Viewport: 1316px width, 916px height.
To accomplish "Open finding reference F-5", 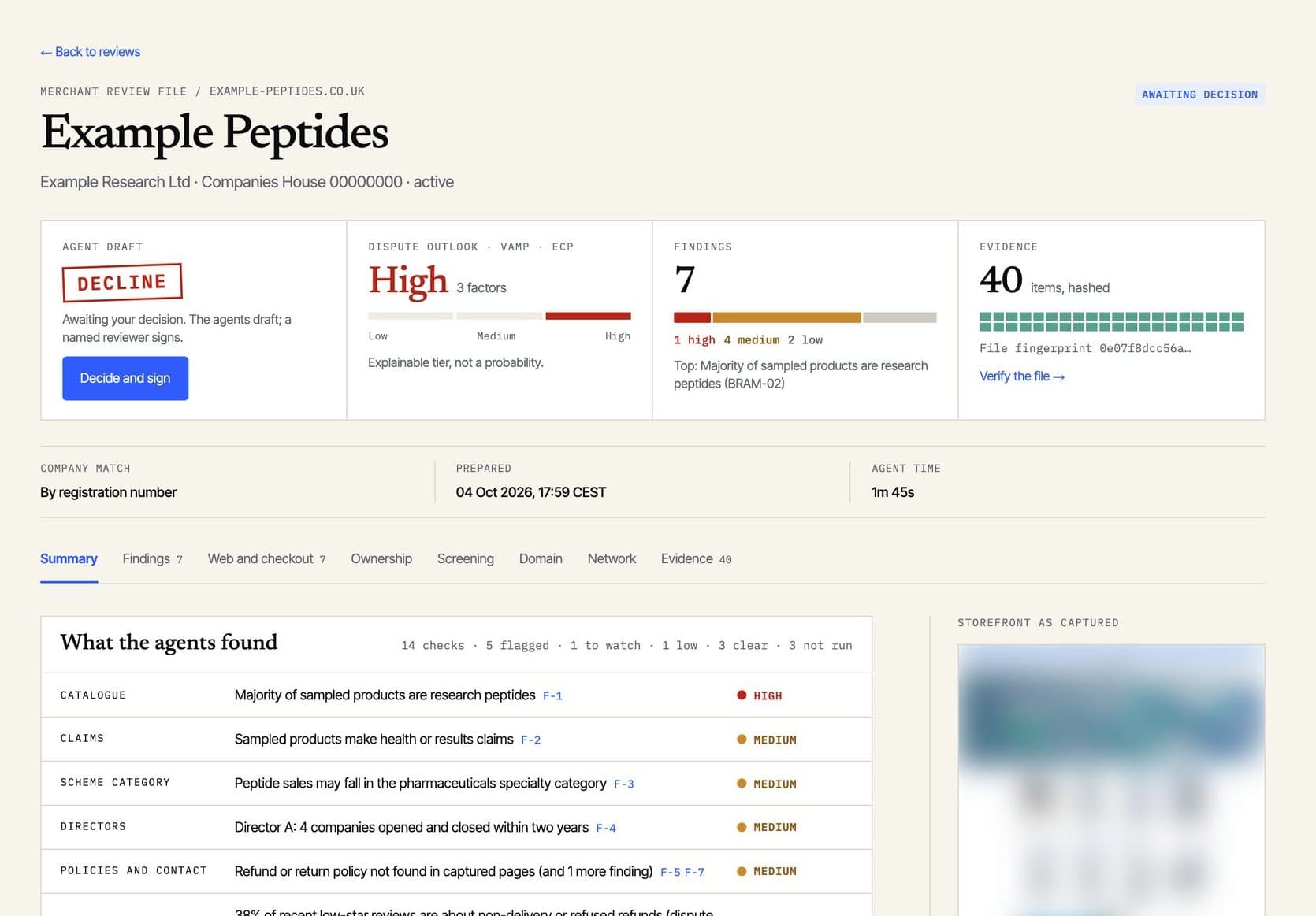I will (670, 872).
